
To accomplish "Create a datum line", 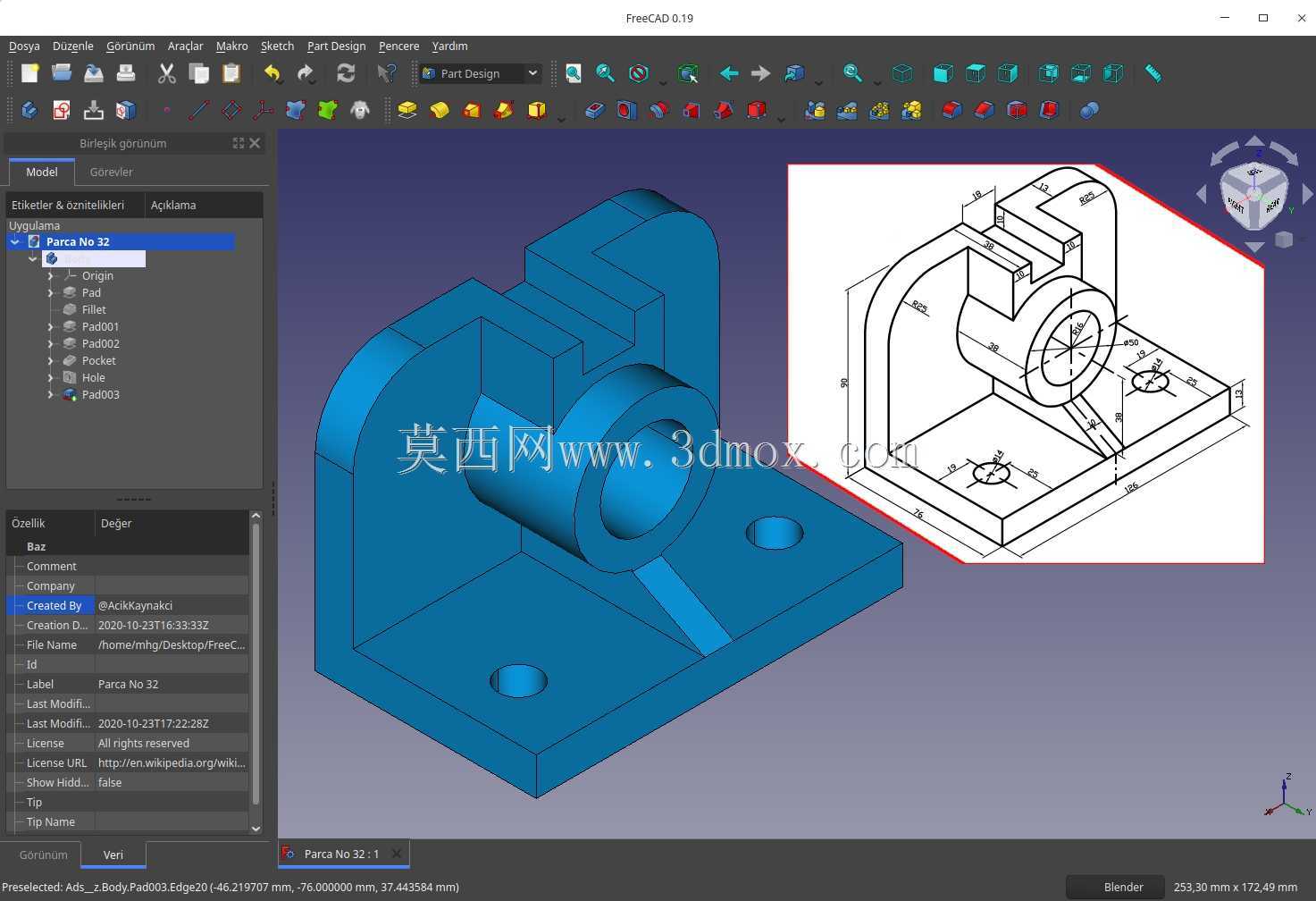I will click(x=199, y=110).
